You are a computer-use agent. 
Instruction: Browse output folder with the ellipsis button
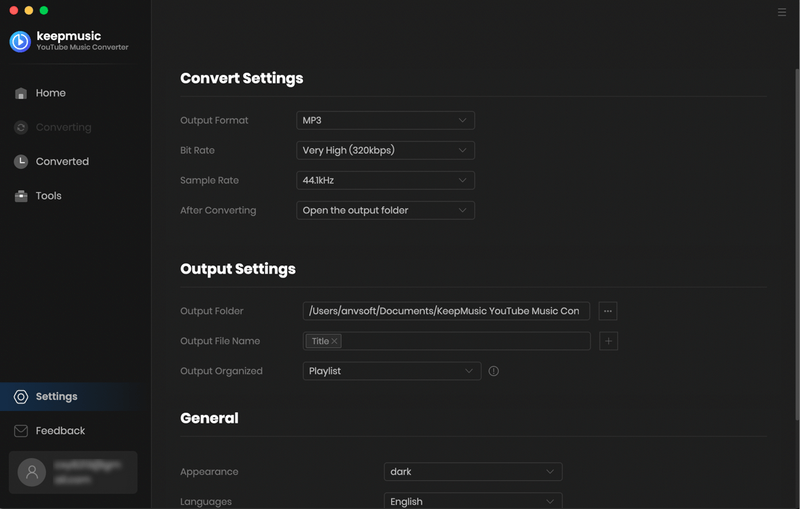coord(608,311)
